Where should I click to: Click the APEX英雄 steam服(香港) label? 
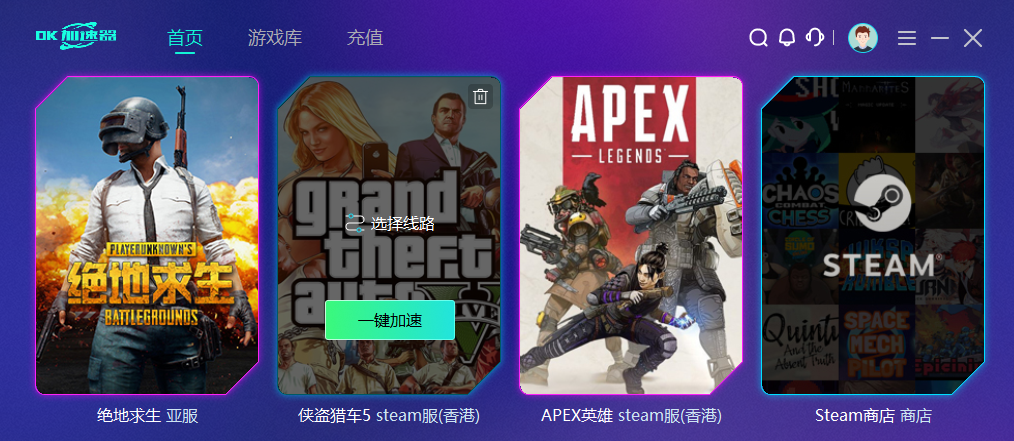pos(631,415)
